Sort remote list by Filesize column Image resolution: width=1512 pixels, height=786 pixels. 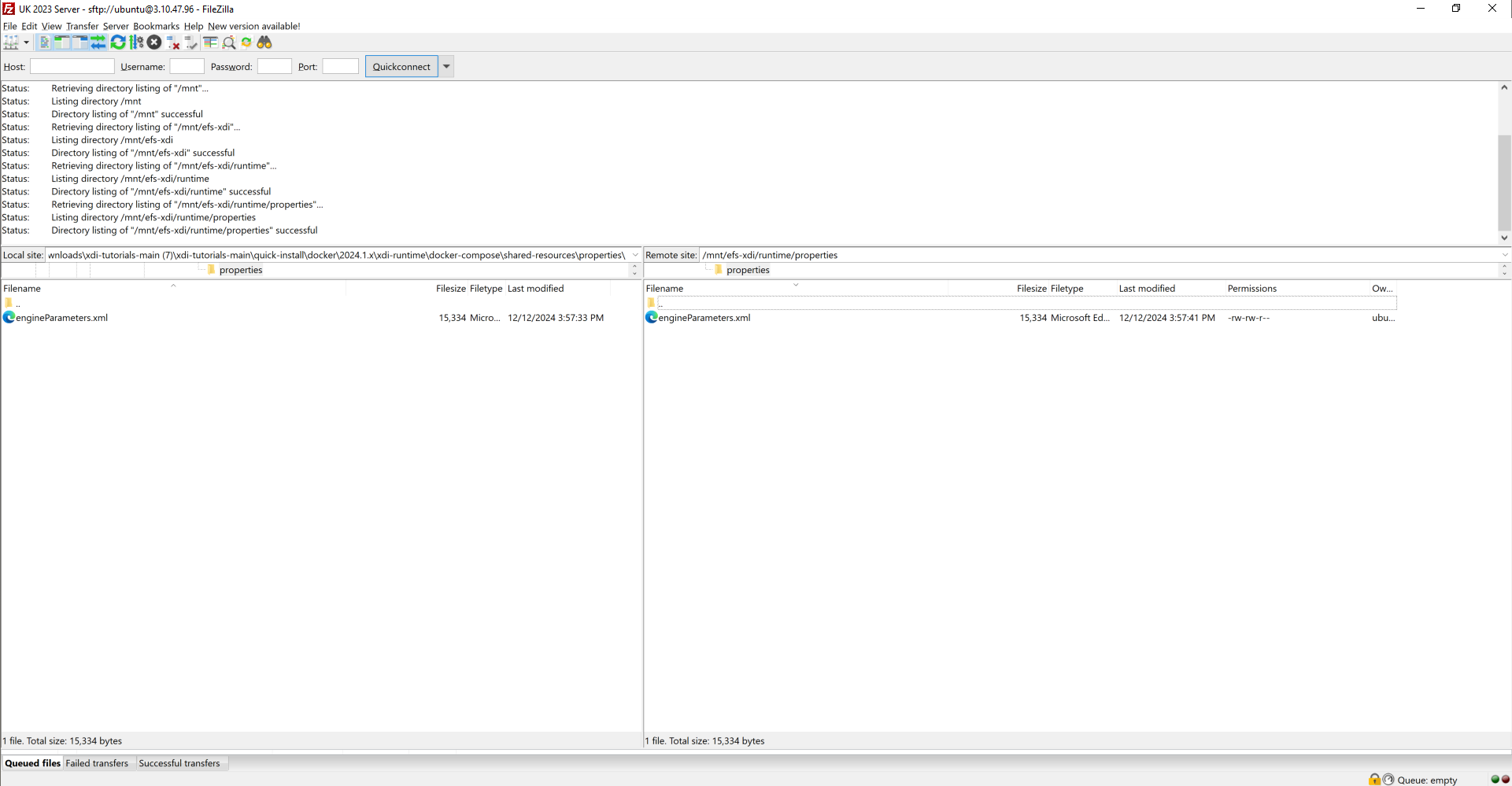[1031, 289]
